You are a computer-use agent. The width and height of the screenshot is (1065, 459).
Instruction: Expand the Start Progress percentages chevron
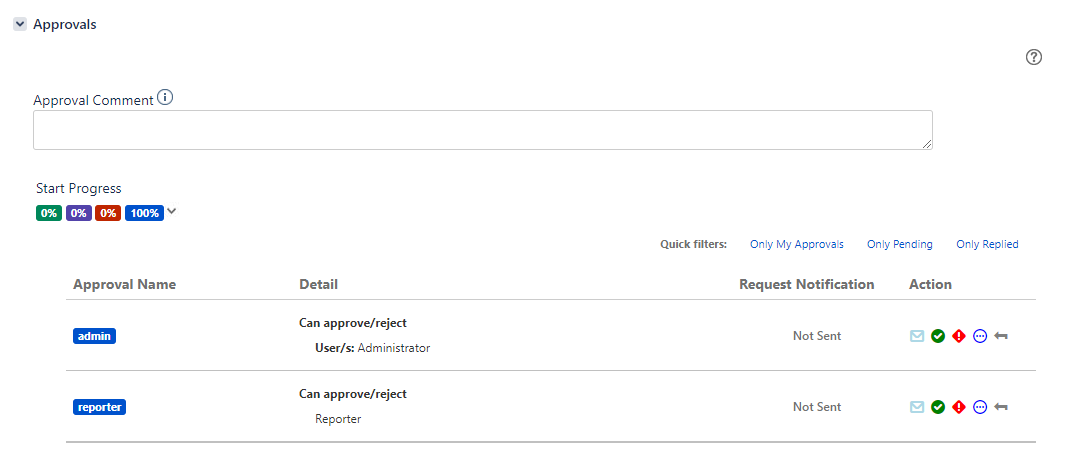172,212
